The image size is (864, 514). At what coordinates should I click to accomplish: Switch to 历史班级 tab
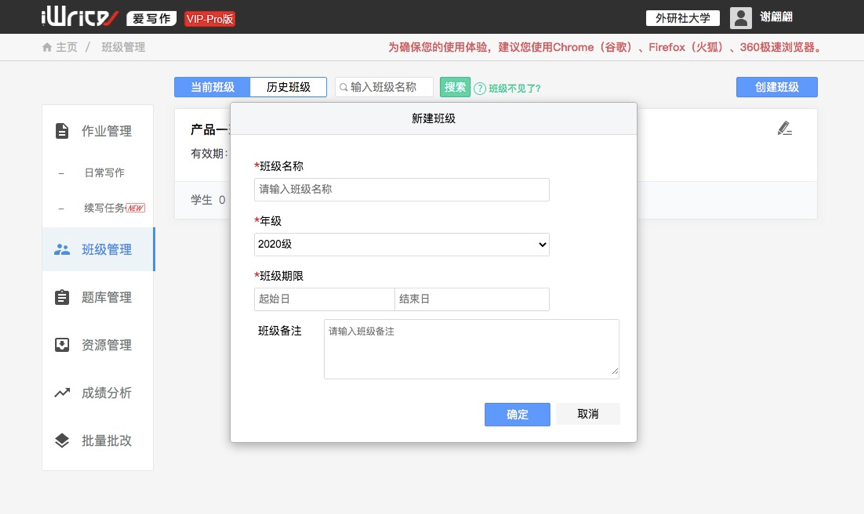point(288,87)
